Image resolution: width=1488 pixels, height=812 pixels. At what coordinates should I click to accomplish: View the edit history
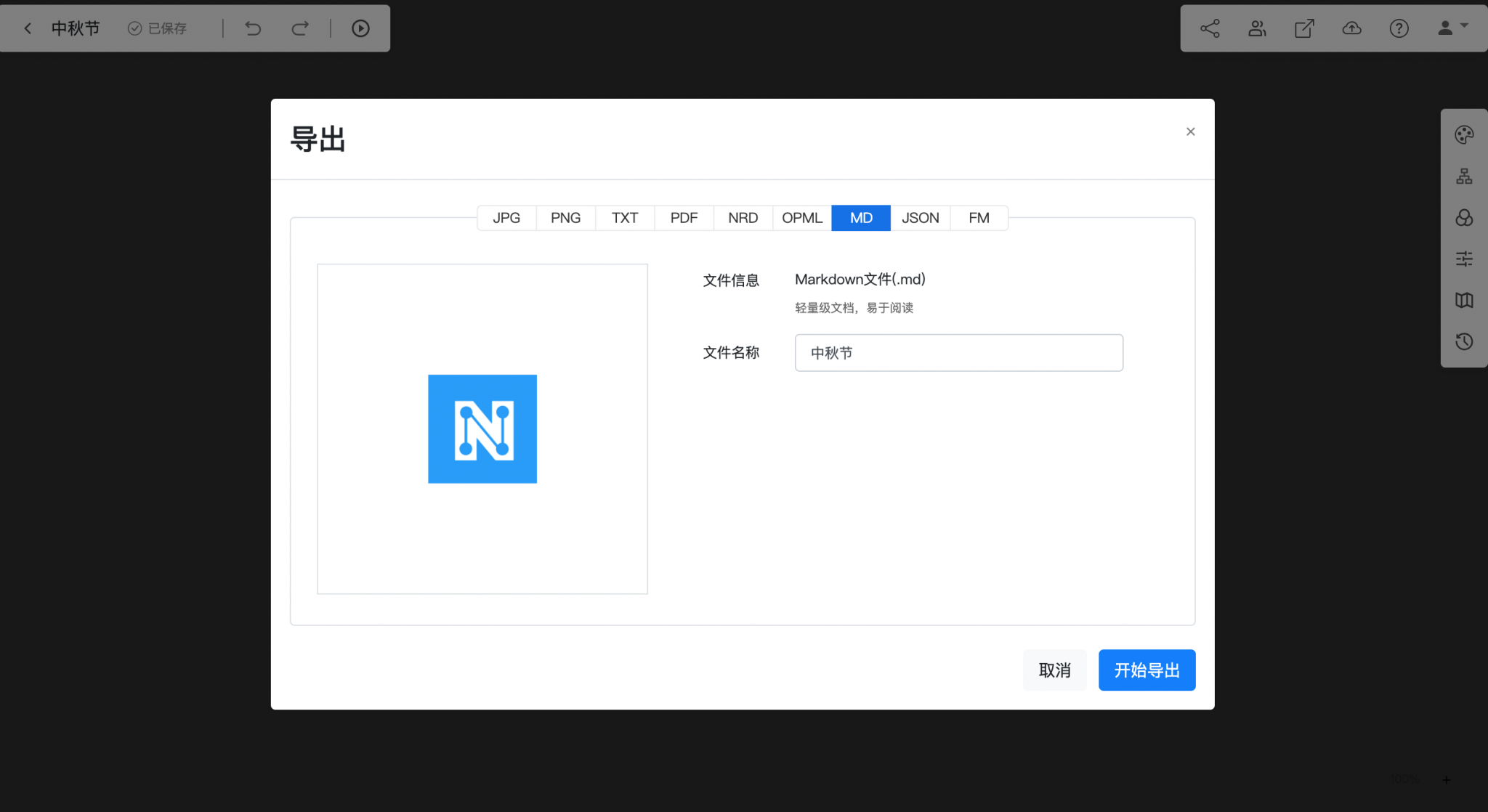1464,341
